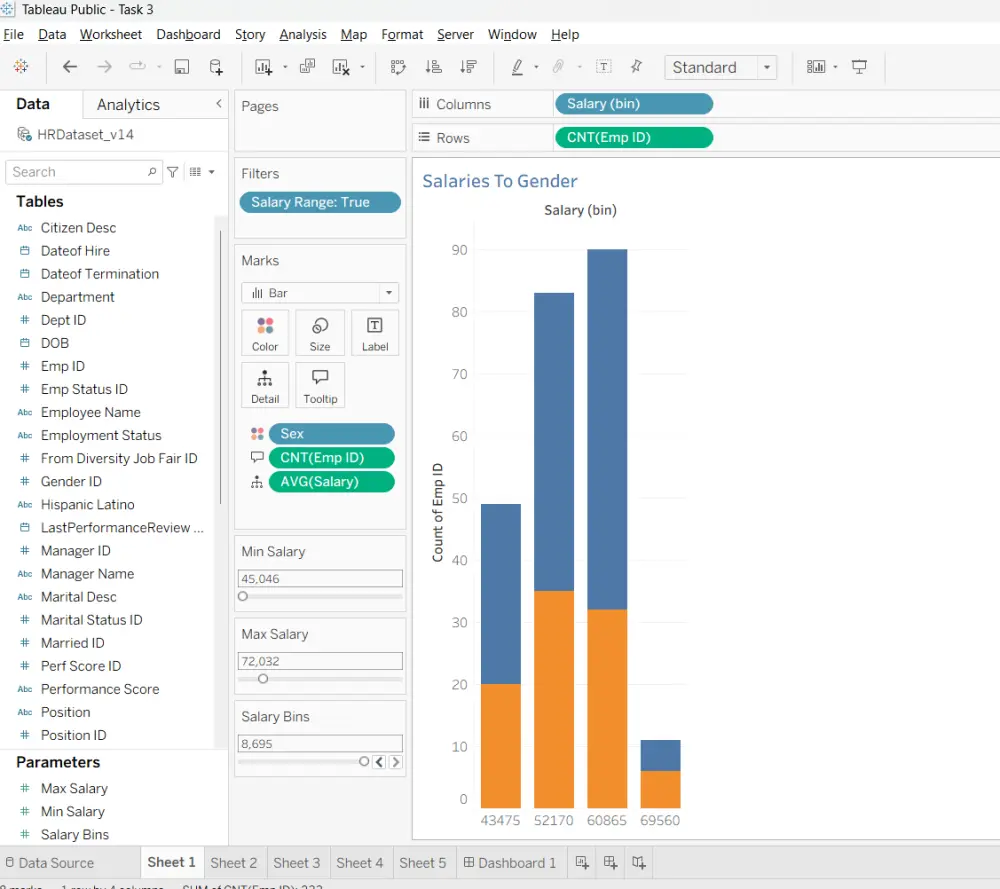Screen dimensions: 1000x889
Task: Select the Employee Name field
Action: coord(91,412)
